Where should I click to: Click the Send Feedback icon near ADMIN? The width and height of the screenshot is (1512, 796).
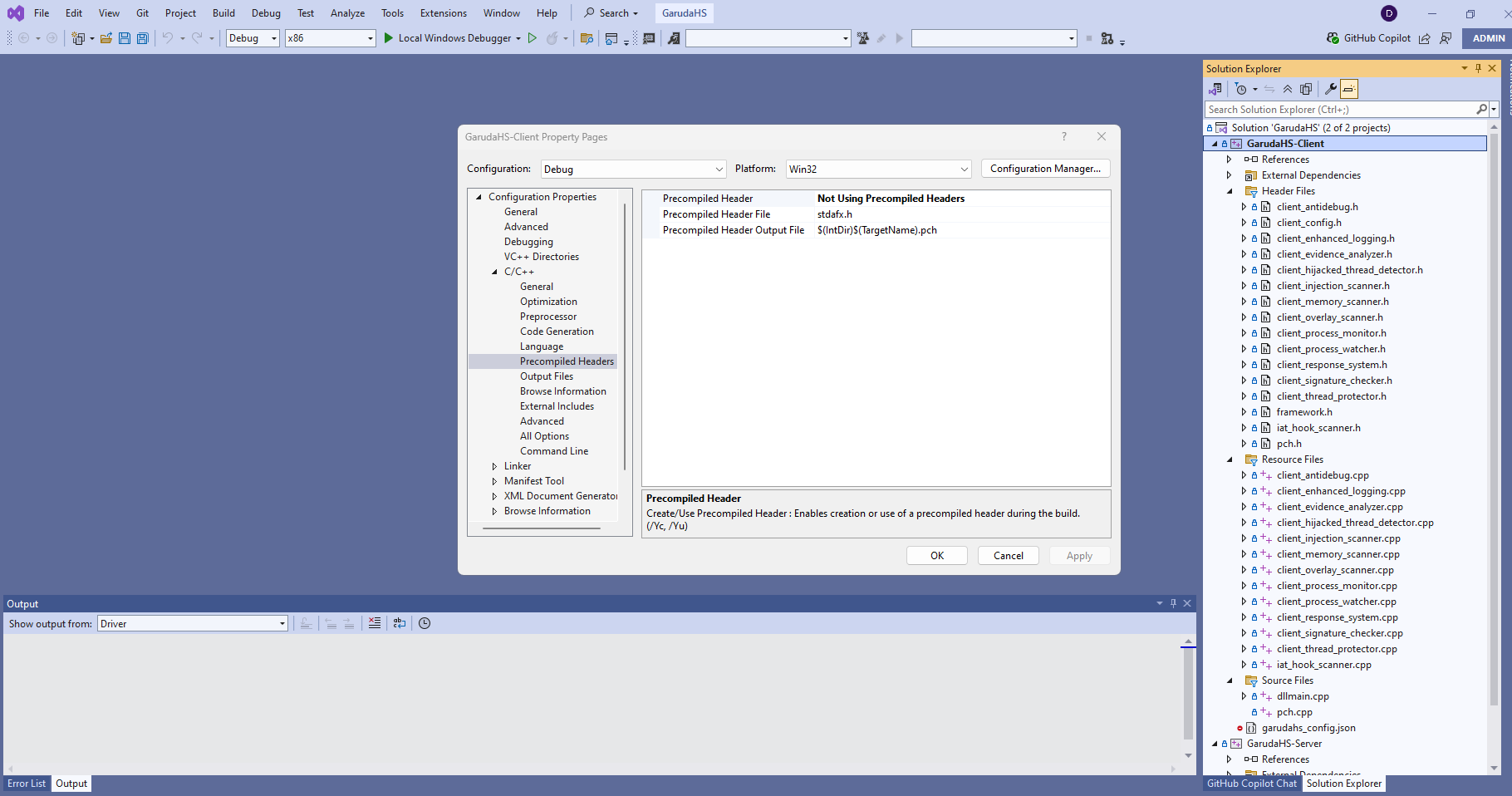coord(1446,38)
